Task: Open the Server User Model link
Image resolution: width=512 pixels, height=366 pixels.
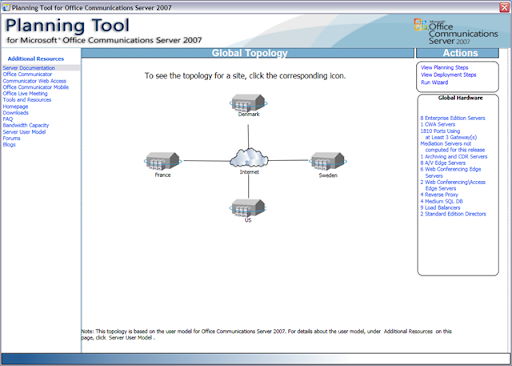Action: (24, 132)
